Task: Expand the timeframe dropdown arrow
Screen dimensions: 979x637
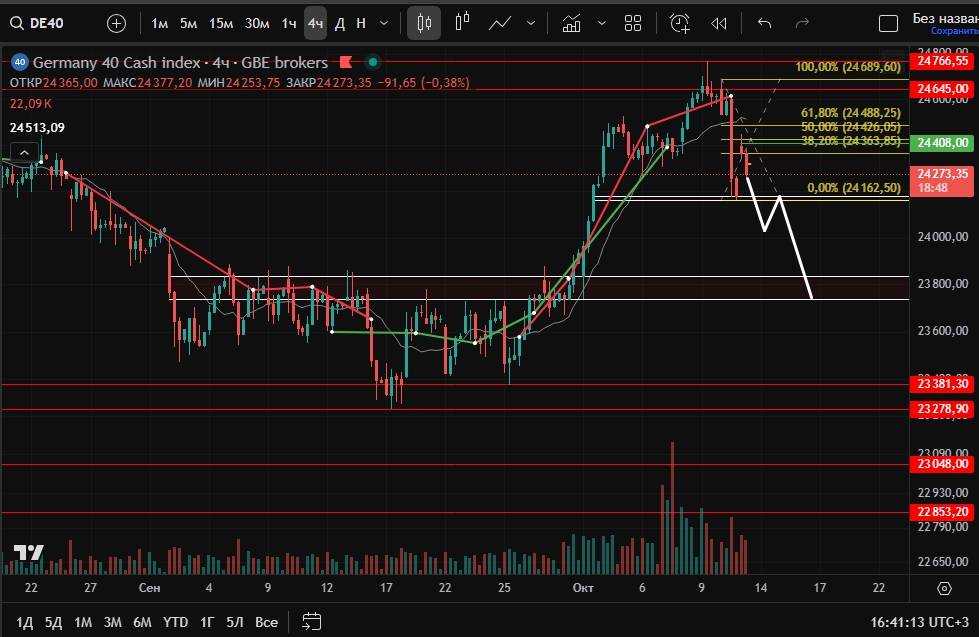Action: 386,23
